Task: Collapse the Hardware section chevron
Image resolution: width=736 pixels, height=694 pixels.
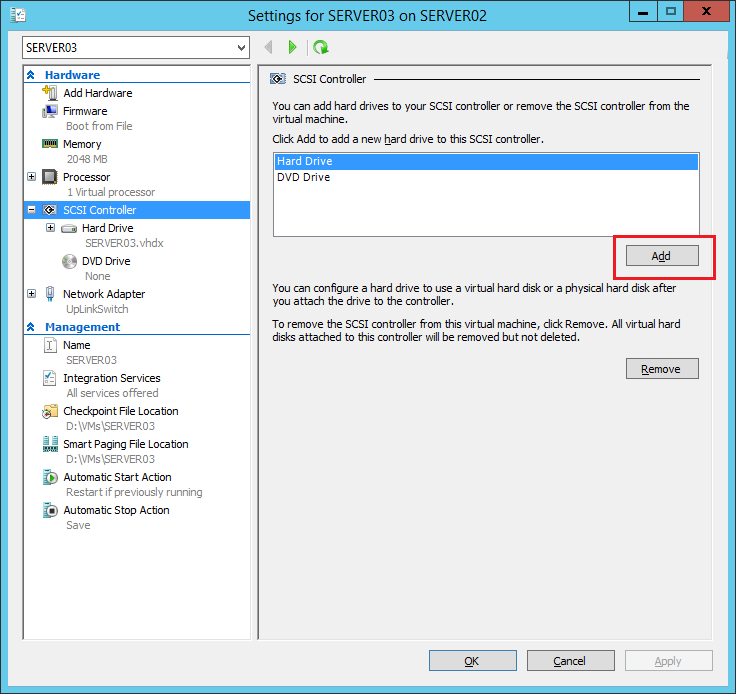Action: click(31, 75)
